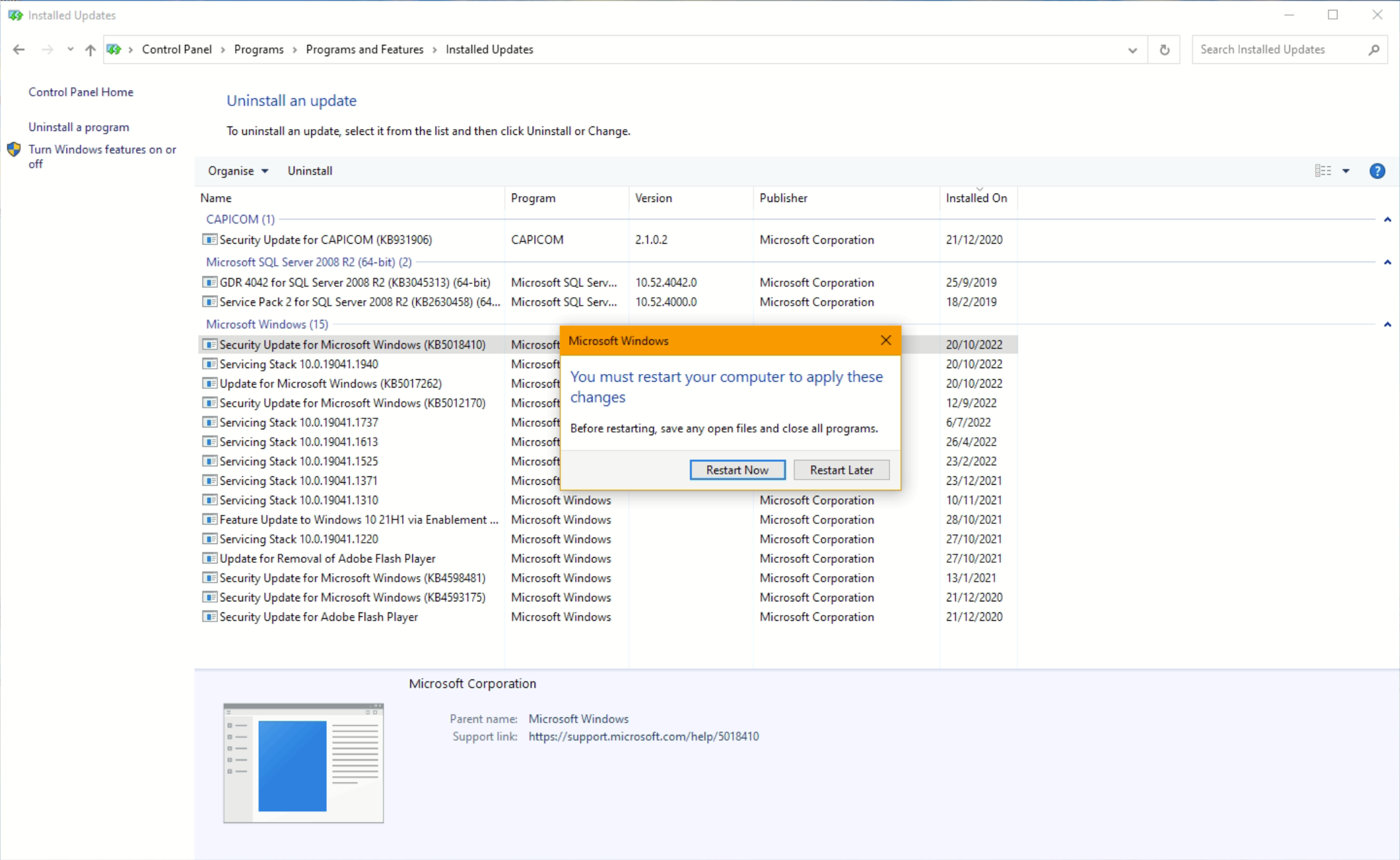Click the Restart Later button
This screenshot has height=860, width=1400.
pyautogui.click(x=841, y=470)
